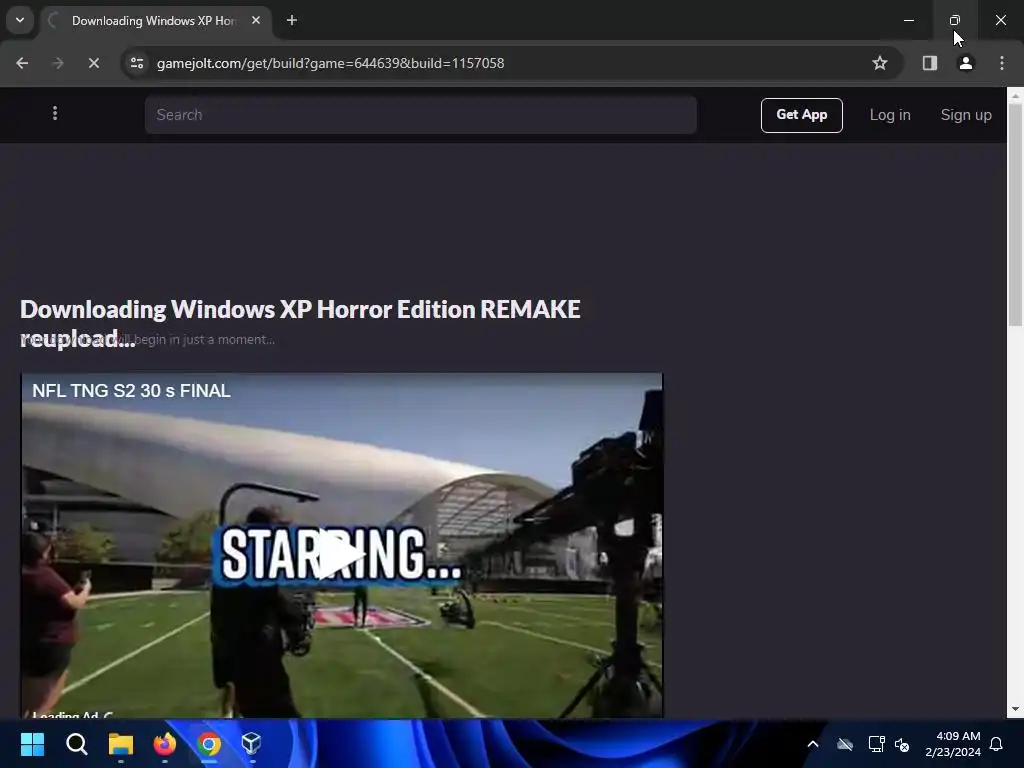Go back to the previous page
The height and width of the screenshot is (768, 1024).
tap(22, 63)
